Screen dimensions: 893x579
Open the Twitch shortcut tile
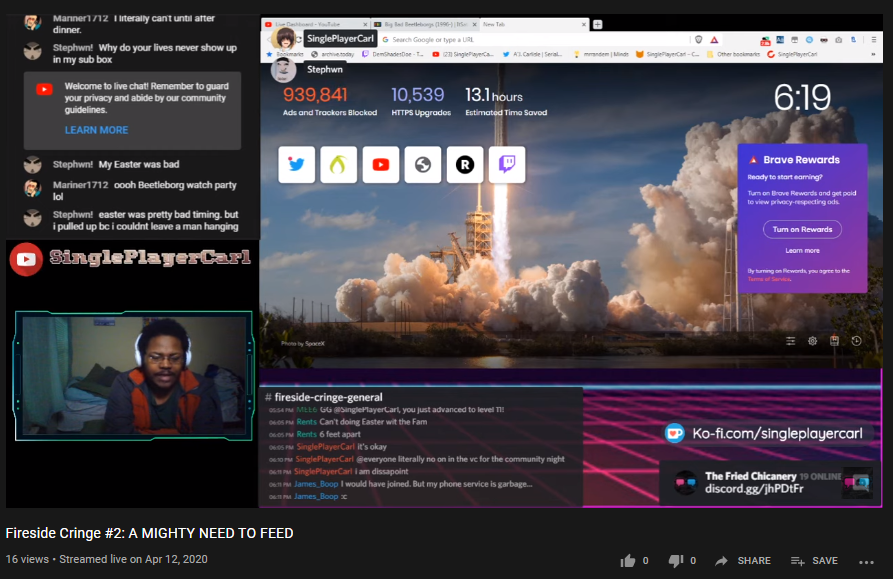point(507,165)
